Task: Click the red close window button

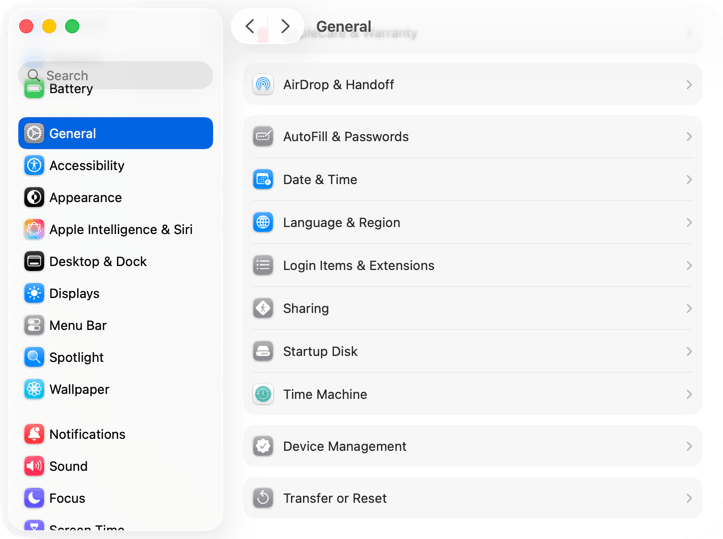Action: (x=26, y=26)
